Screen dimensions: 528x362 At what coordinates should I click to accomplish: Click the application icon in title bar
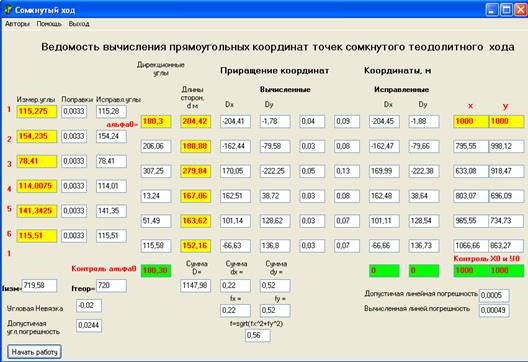pyautogui.click(x=7, y=10)
